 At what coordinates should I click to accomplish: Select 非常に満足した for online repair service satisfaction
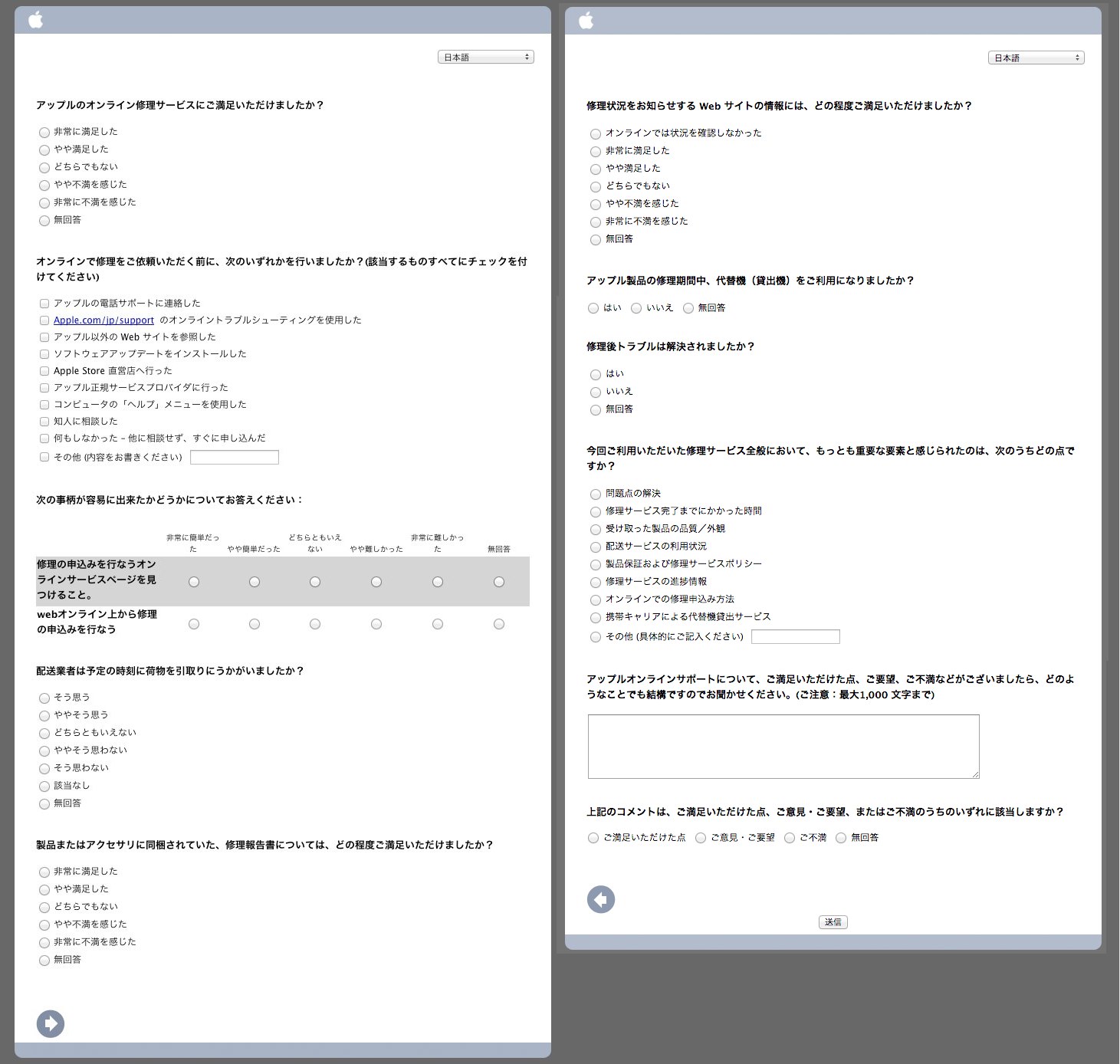pyautogui.click(x=44, y=133)
